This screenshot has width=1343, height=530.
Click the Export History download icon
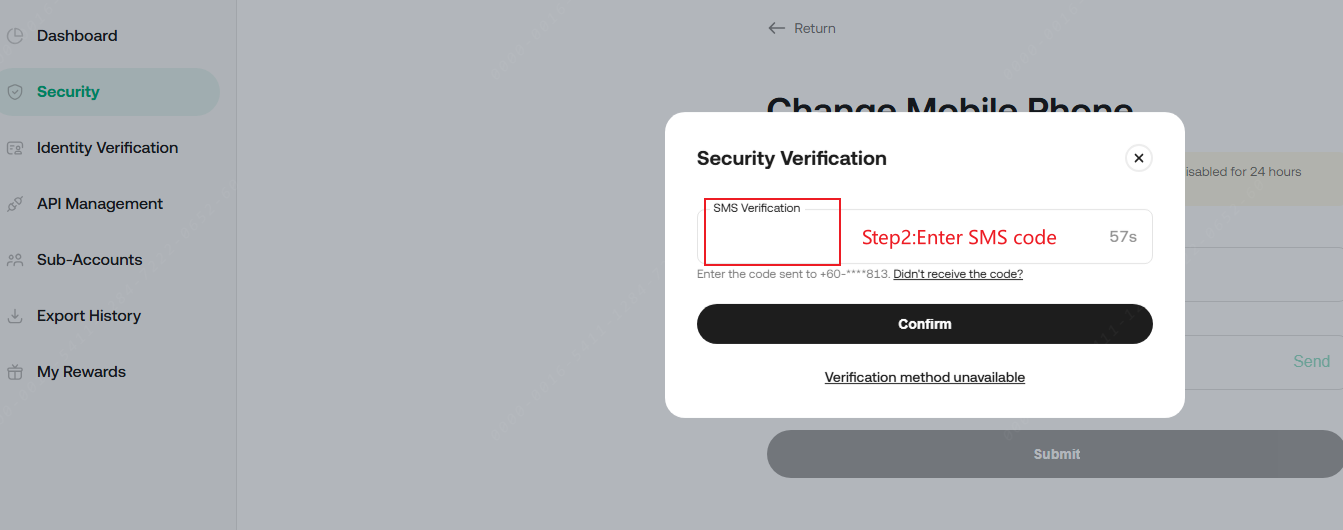[14, 316]
